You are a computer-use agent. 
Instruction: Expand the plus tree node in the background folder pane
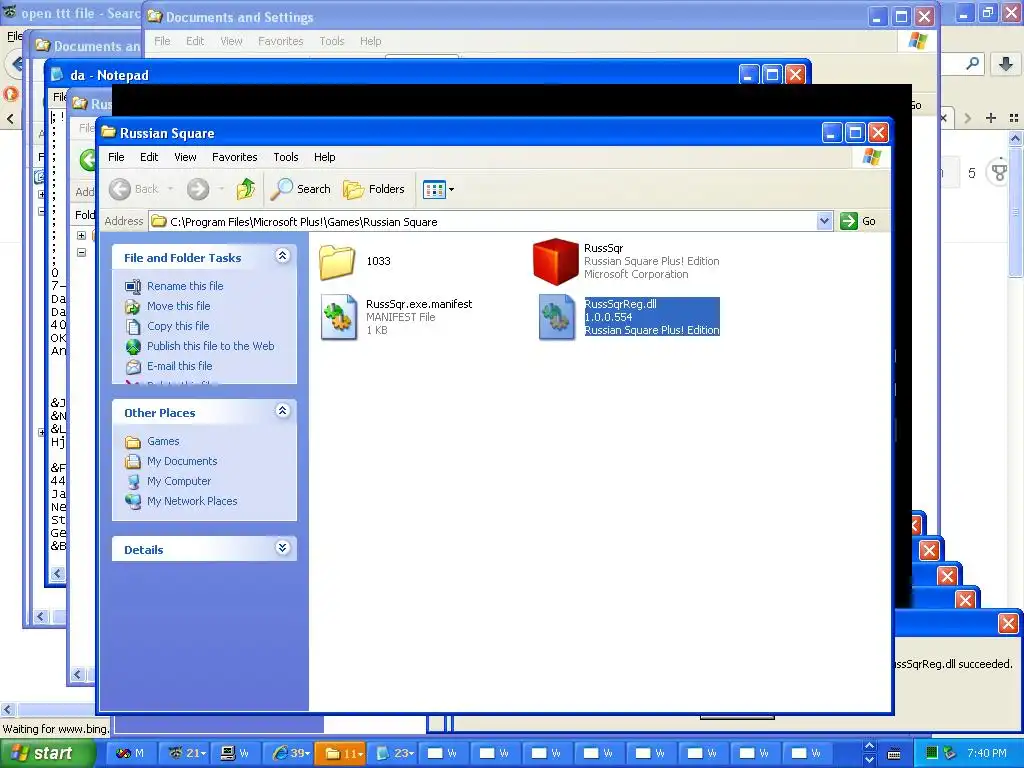82,236
